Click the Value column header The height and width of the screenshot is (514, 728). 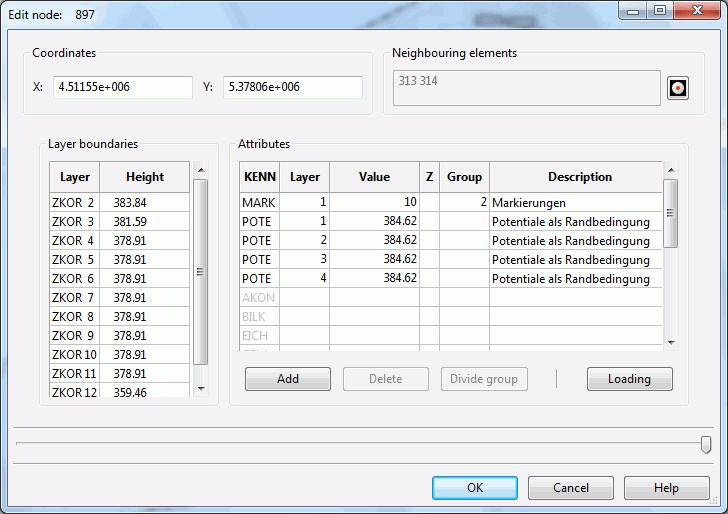pos(374,177)
